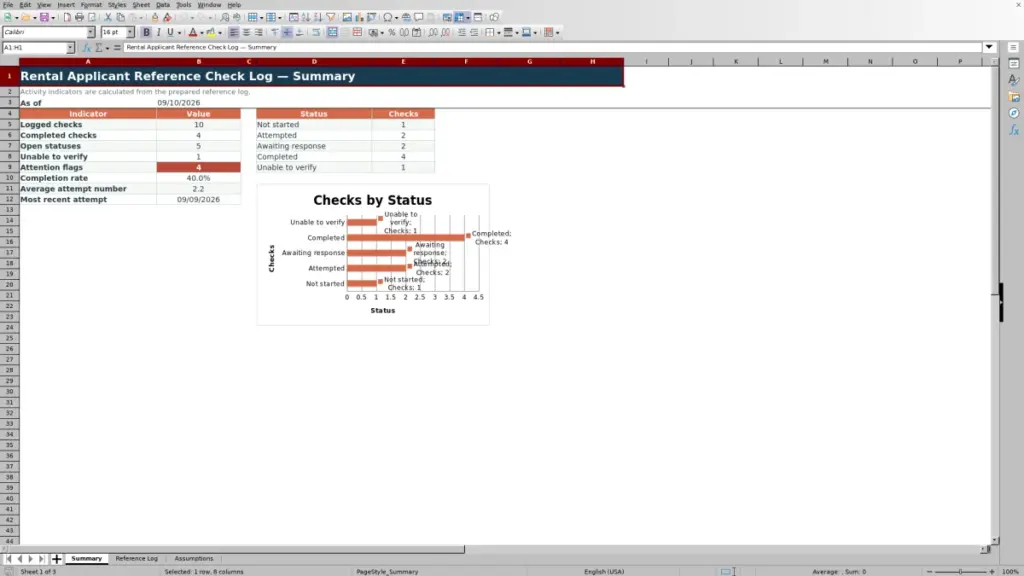Screen dimensions: 1024x576
Task: Format the cell as percent
Action: 392,32
